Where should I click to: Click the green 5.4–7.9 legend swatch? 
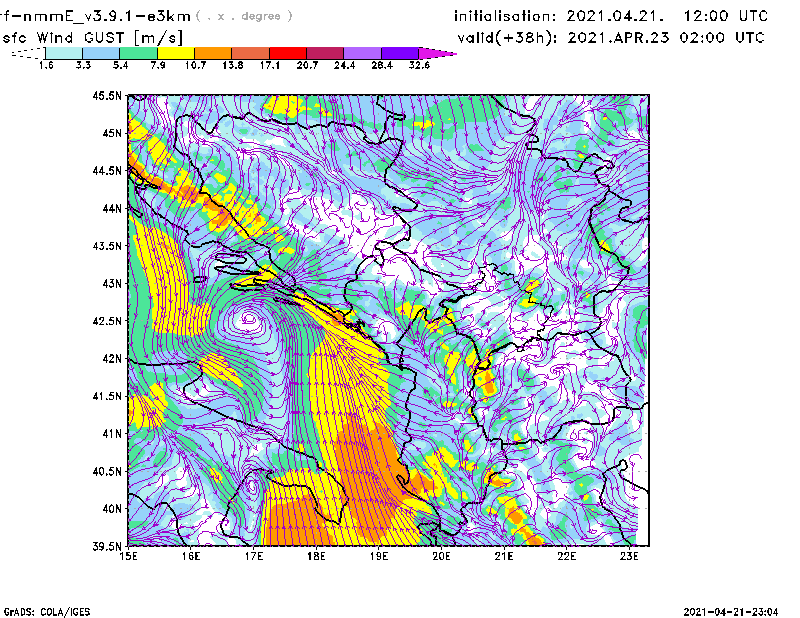pos(138,53)
